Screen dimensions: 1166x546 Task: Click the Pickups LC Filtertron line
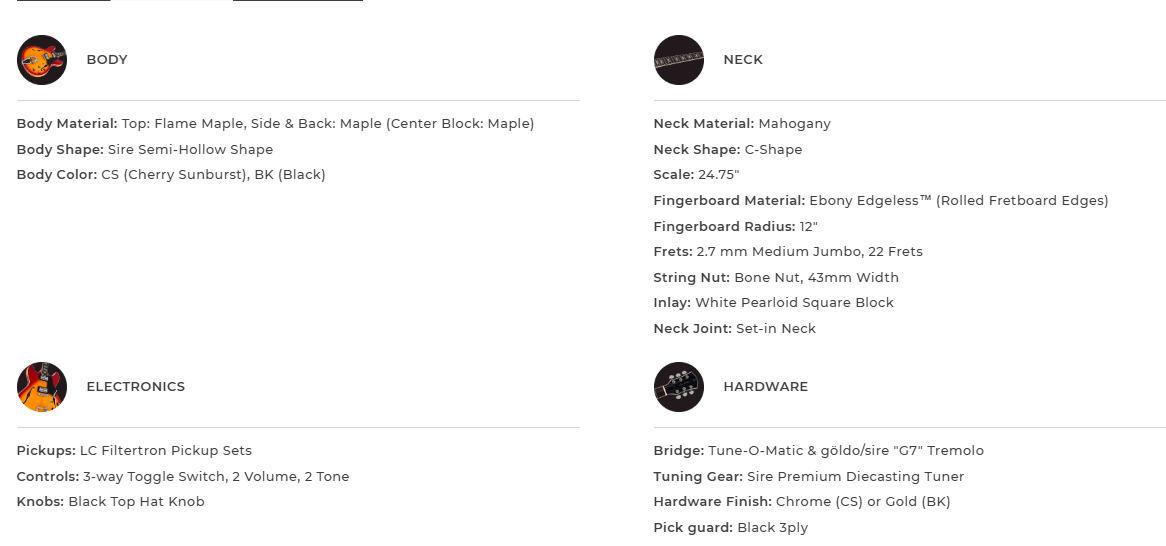point(134,451)
